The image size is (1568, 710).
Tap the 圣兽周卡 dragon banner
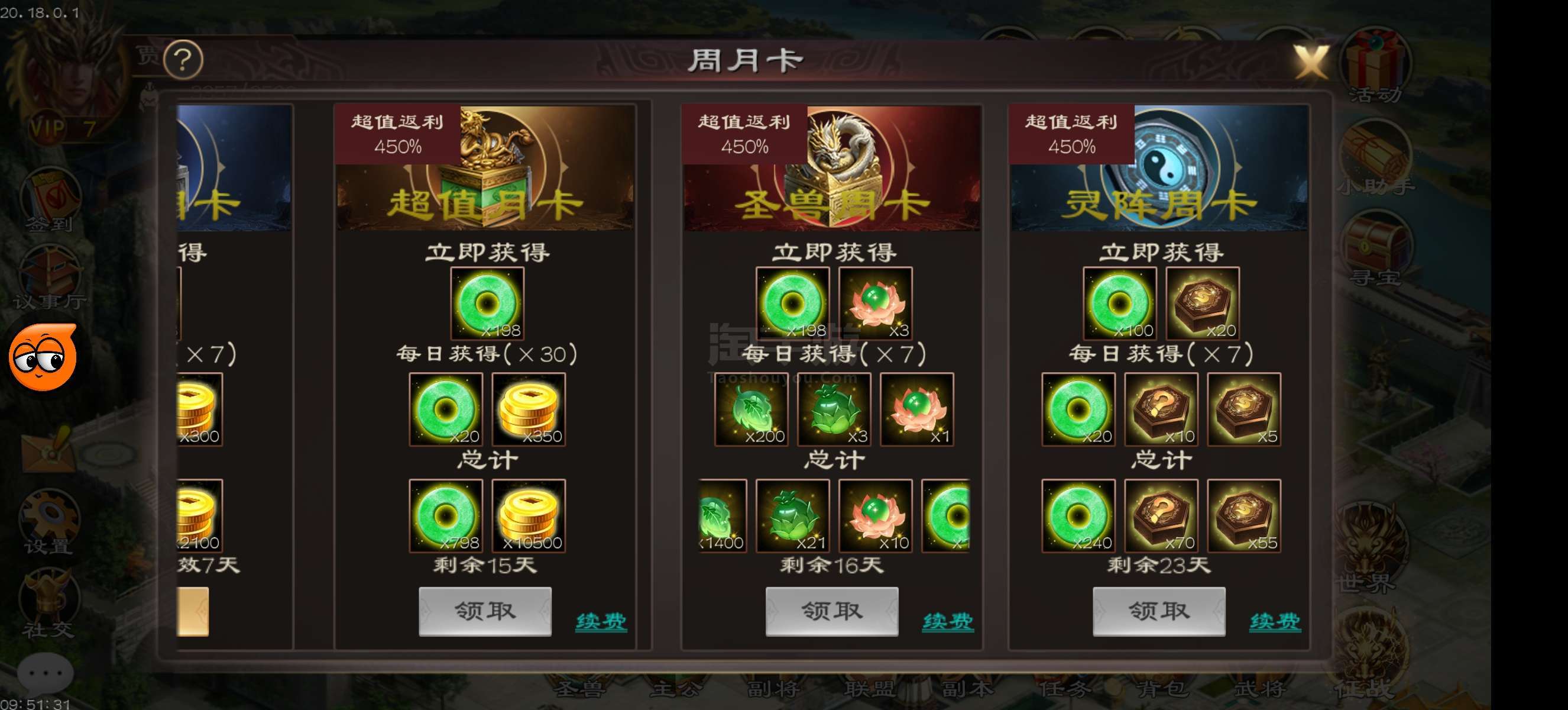pos(831,168)
